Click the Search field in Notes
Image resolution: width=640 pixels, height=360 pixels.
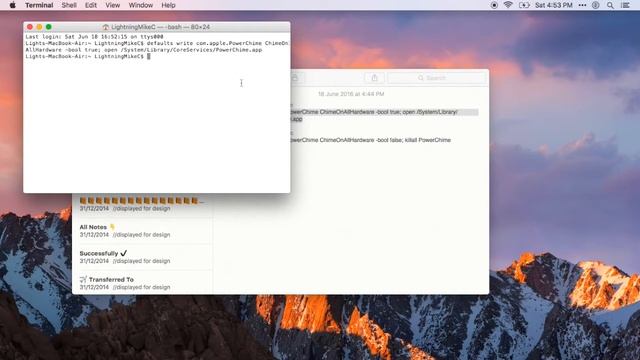436,78
